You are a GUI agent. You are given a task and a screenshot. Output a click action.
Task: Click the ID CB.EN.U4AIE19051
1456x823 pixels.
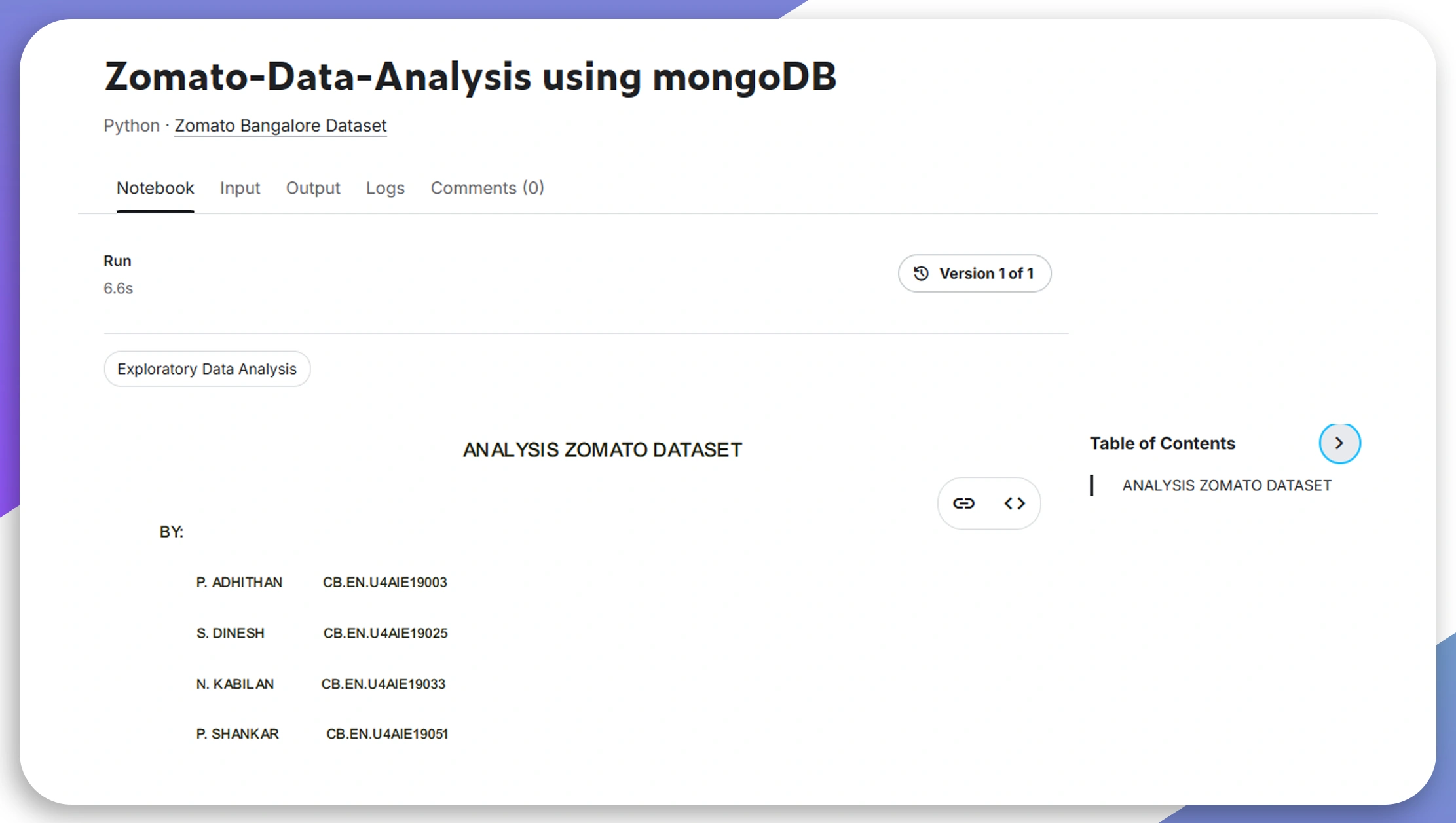(387, 734)
